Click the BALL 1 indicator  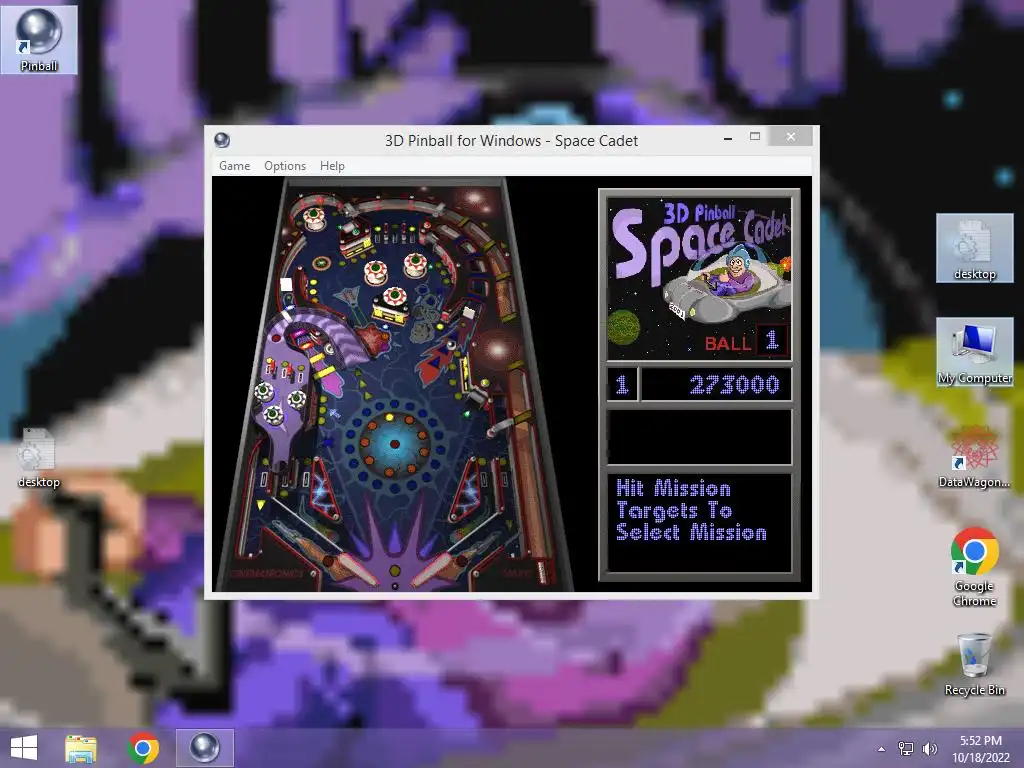click(746, 342)
